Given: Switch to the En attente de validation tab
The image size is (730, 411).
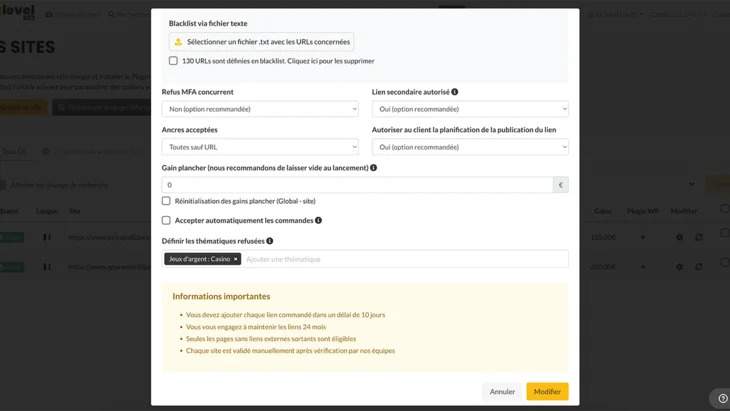Looking at the screenshot, I should [x=90, y=152].
